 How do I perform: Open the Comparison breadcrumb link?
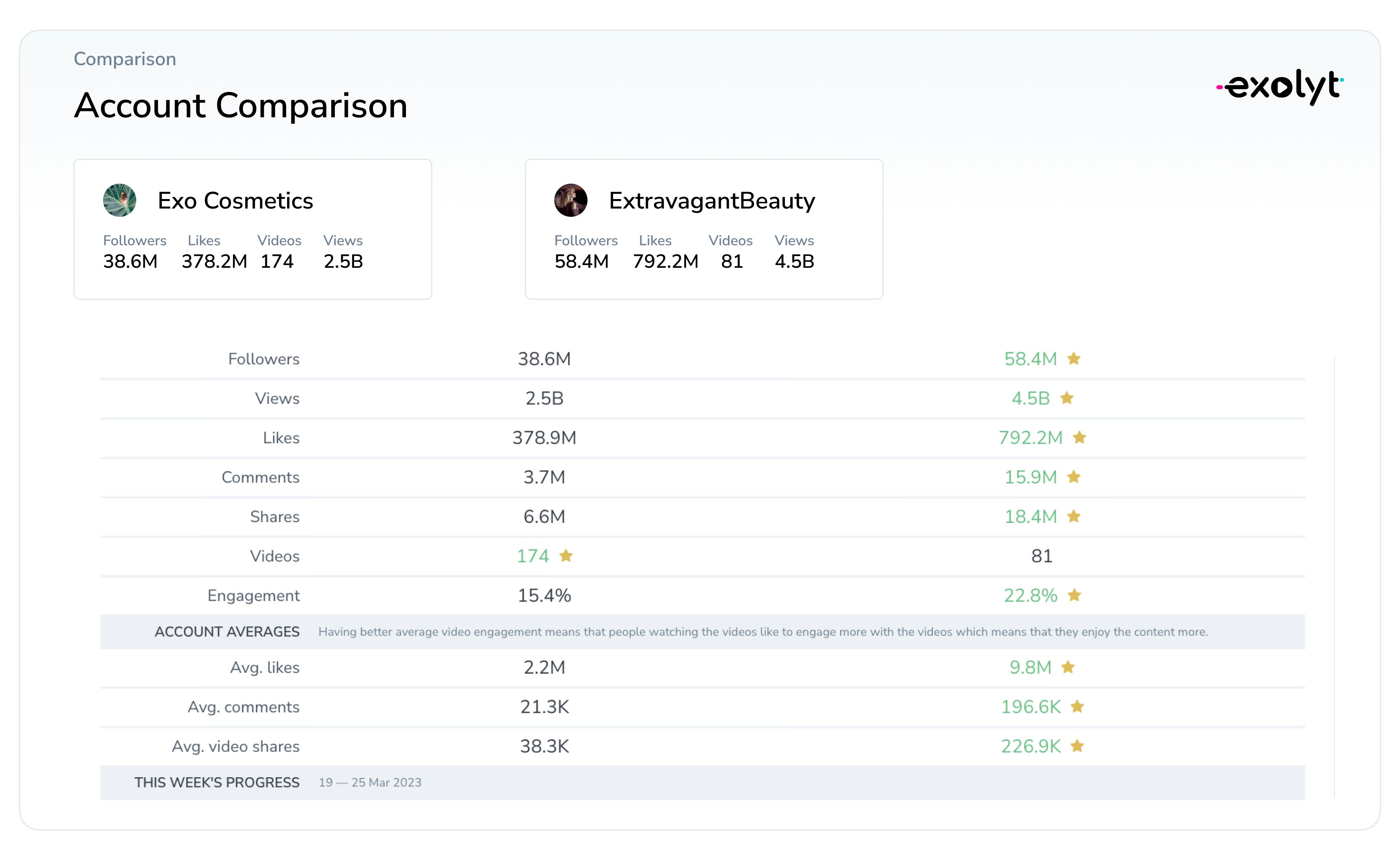coord(125,59)
